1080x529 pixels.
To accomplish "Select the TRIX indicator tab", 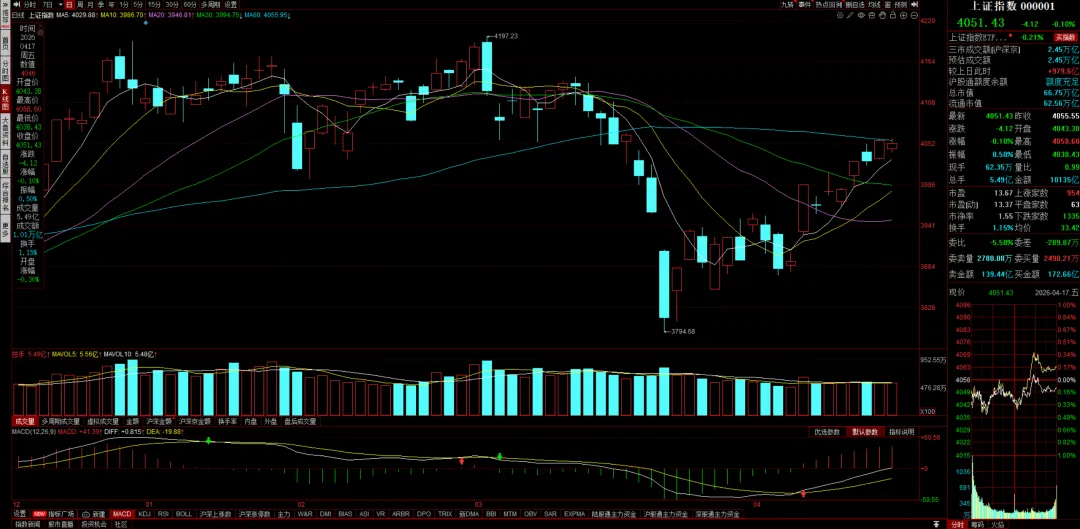I will coord(445,514).
